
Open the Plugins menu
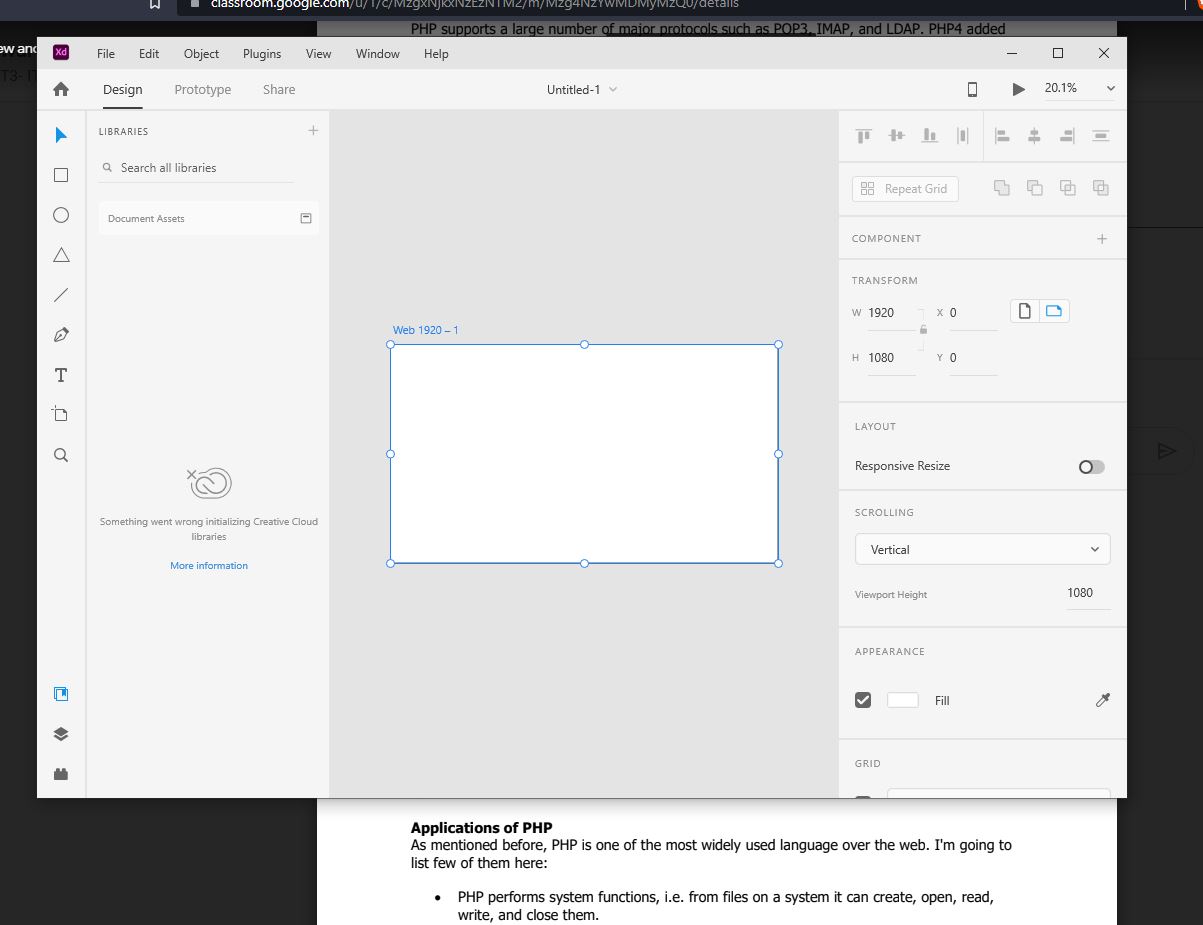(x=262, y=54)
